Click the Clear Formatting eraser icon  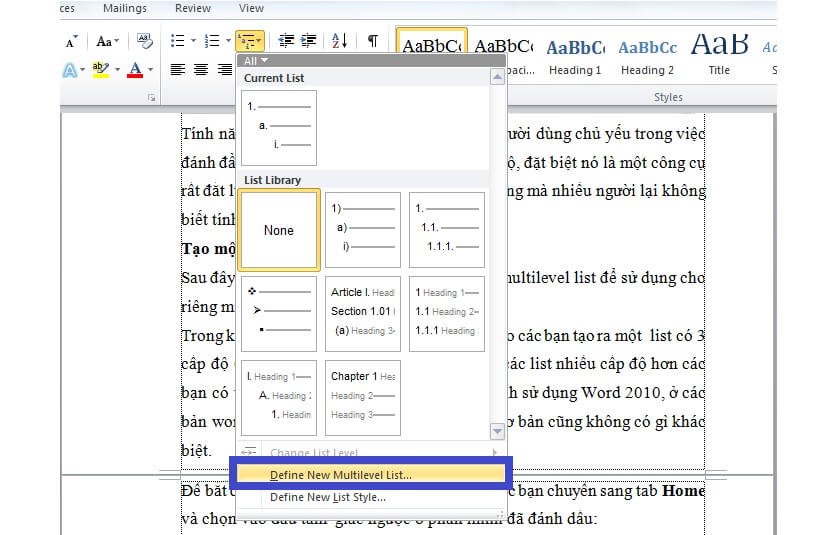[x=144, y=41]
